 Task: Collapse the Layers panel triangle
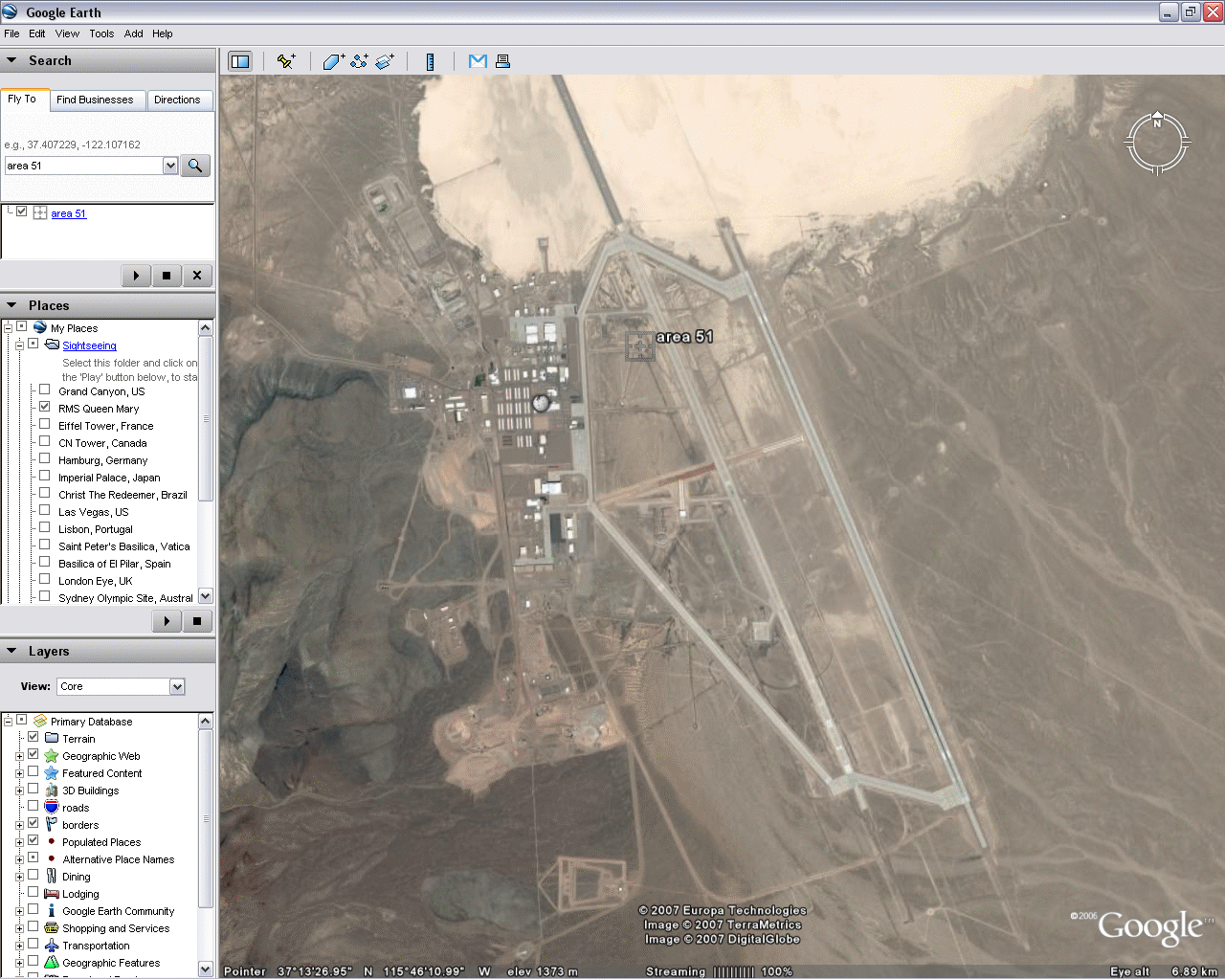[12, 651]
